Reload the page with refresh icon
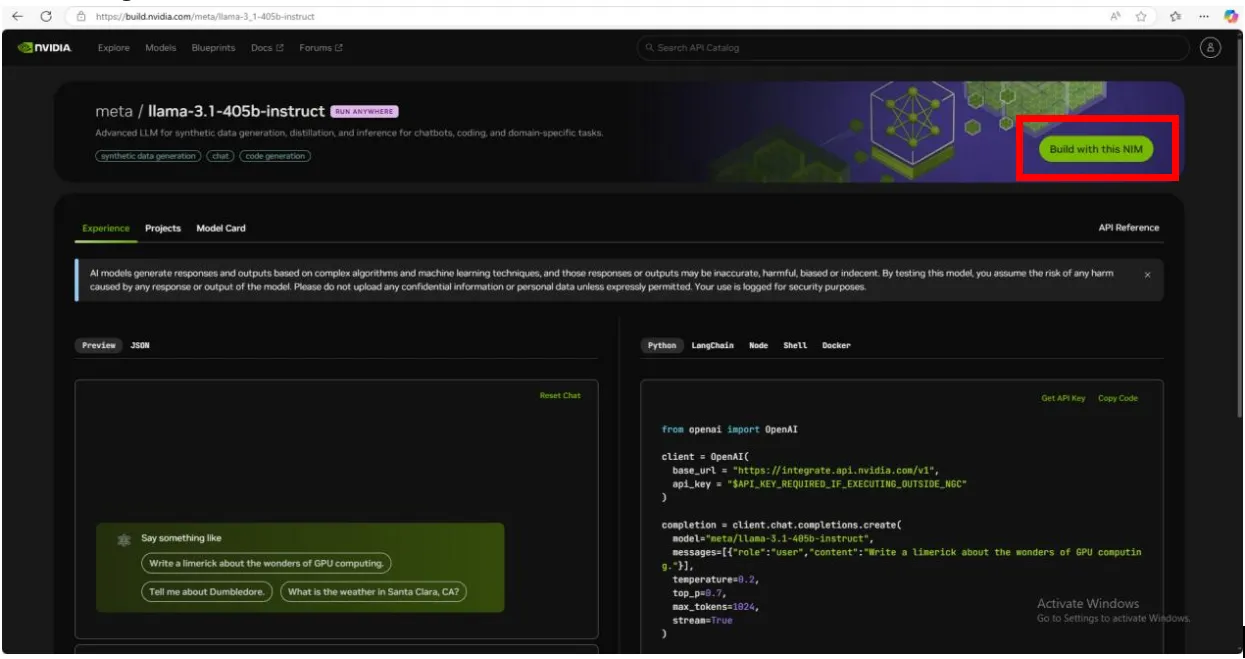 tap(45, 16)
